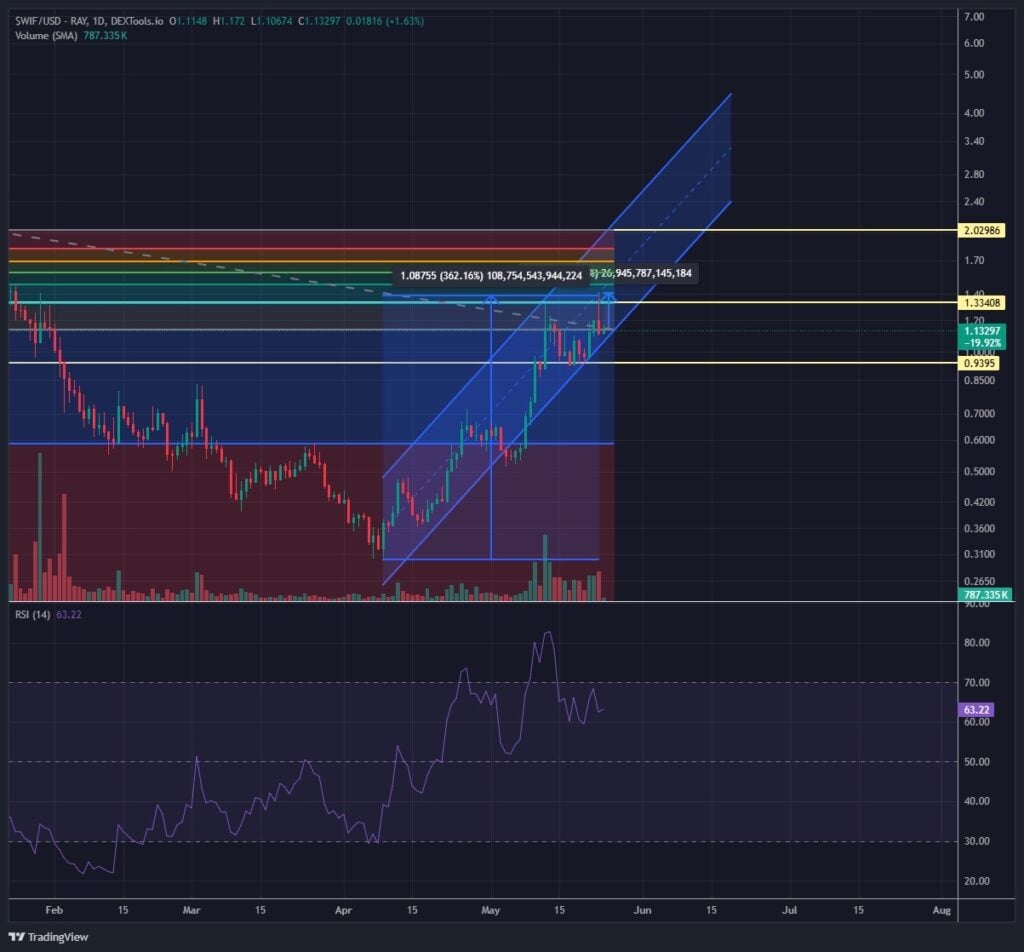Click the 63.22 RSI axis label
The height and width of the screenshot is (952, 1024).
tap(976, 710)
